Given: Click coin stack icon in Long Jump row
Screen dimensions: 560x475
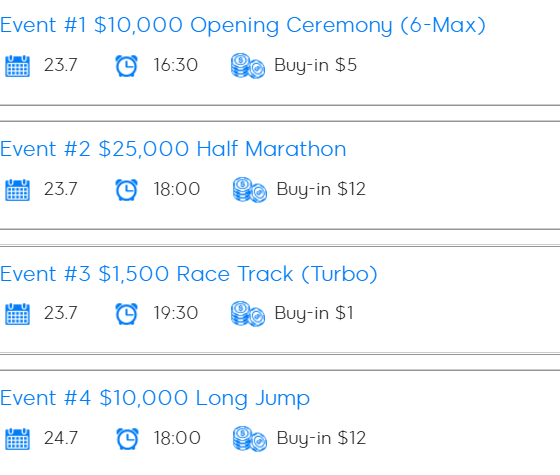Looking at the screenshot, I should click(250, 439).
